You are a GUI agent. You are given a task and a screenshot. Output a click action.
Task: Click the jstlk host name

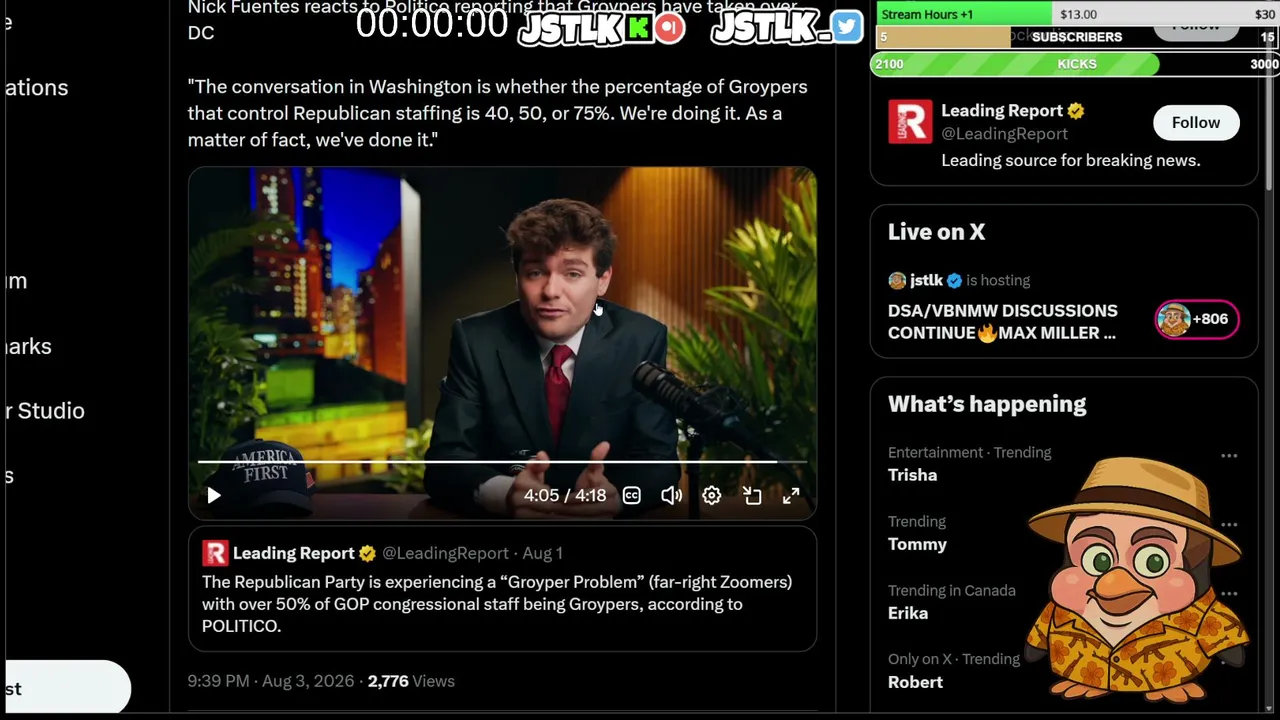tap(926, 280)
